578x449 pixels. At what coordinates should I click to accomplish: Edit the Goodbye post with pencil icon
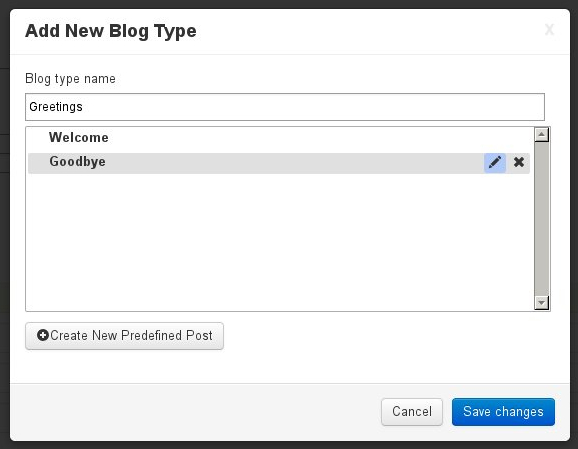pyautogui.click(x=495, y=162)
